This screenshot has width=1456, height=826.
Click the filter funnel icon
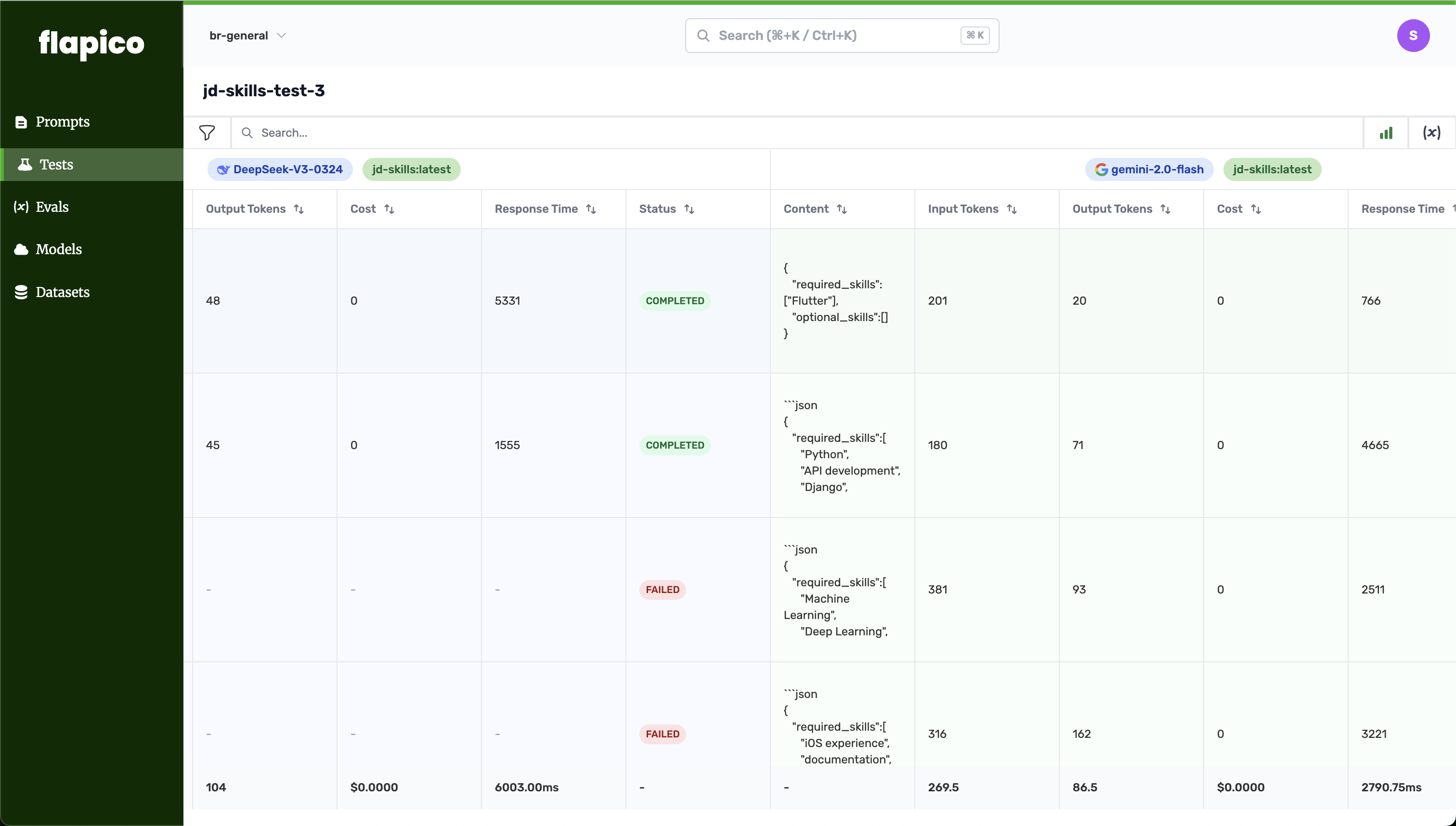[207, 133]
